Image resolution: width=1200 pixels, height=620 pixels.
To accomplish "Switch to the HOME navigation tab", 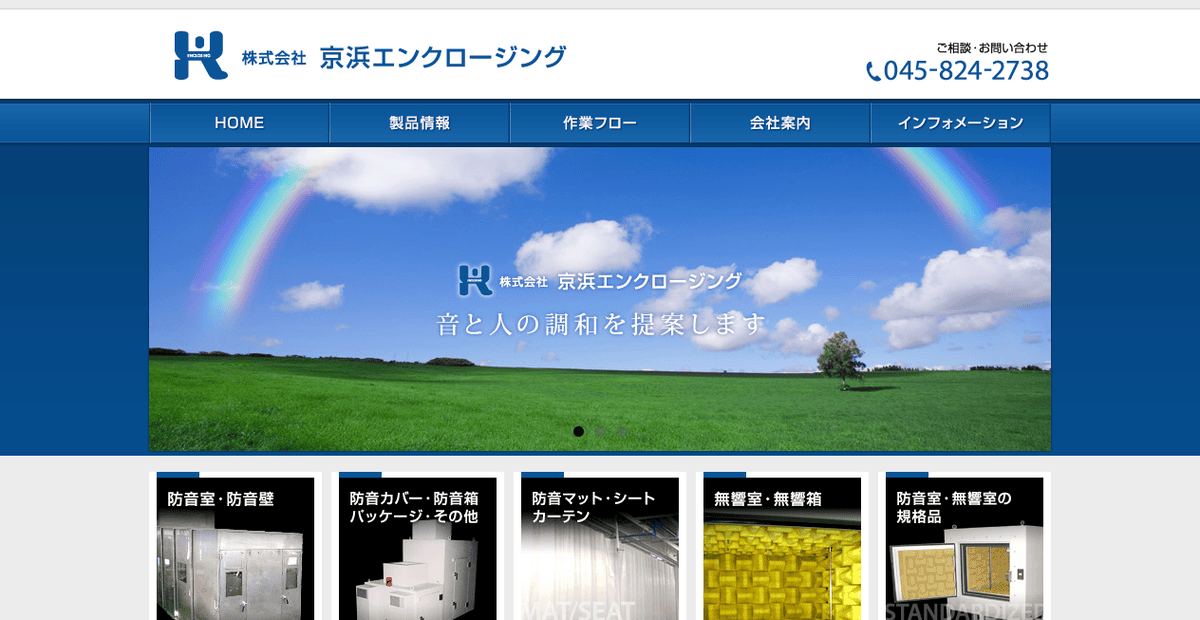I will [239, 122].
